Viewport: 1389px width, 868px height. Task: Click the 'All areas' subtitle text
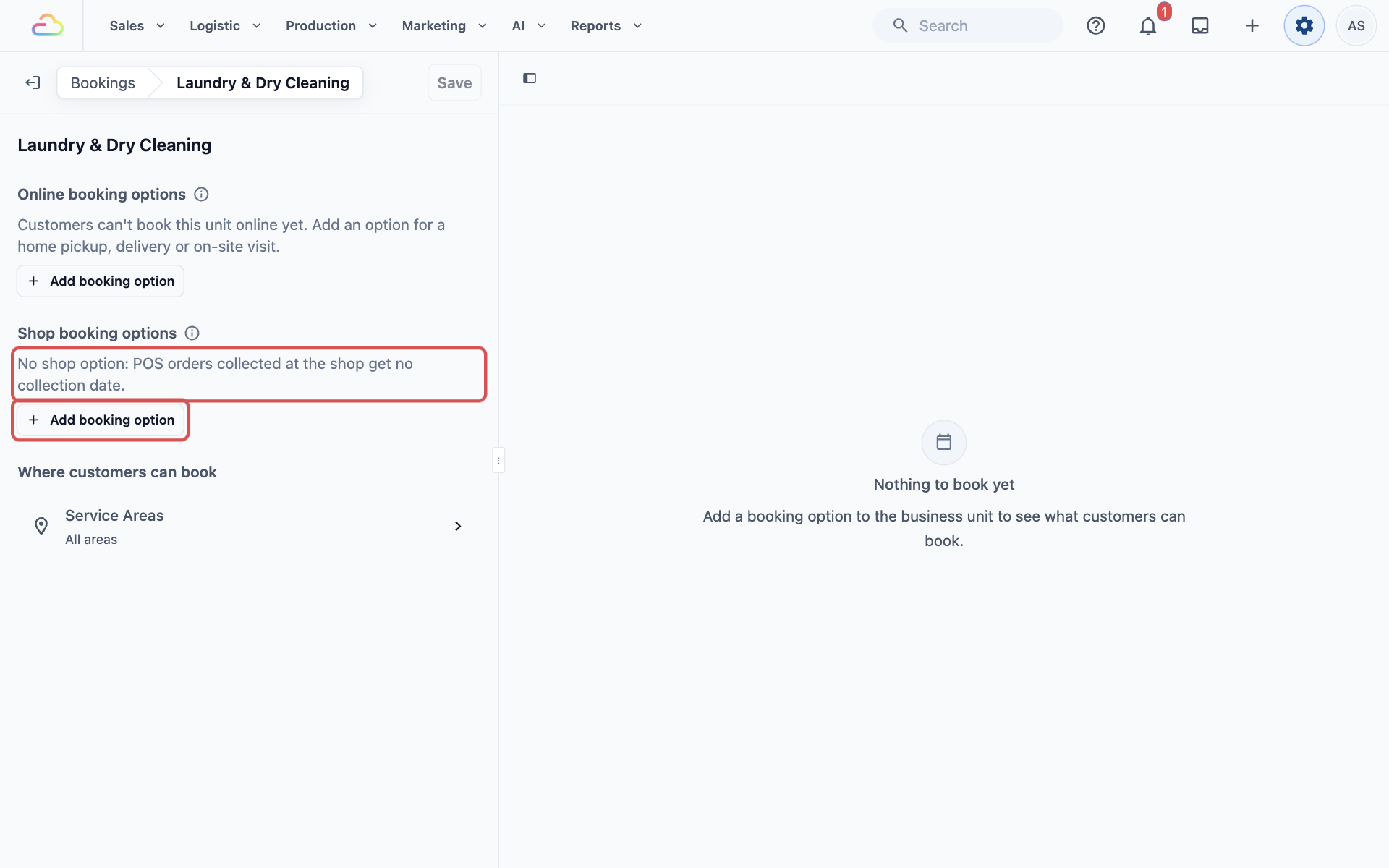click(x=91, y=540)
